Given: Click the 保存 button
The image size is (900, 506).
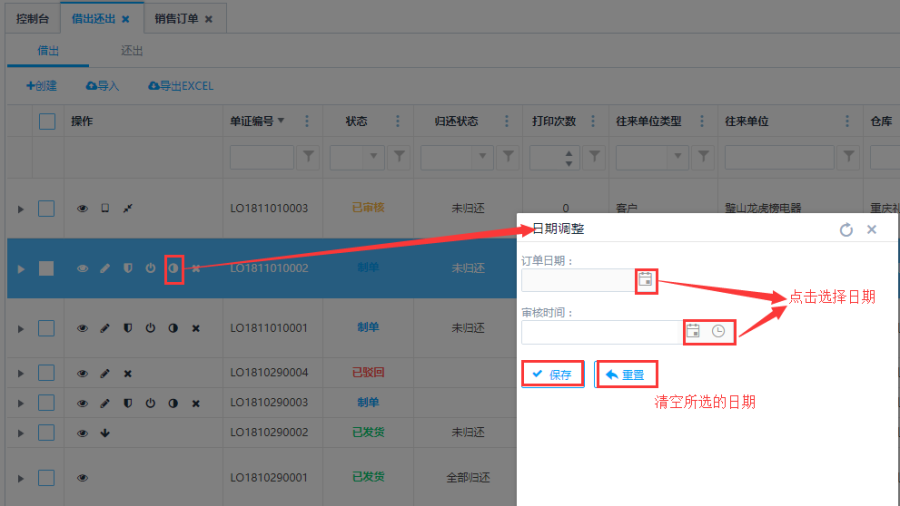Looking at the screenshot, I should coord(552,374).
